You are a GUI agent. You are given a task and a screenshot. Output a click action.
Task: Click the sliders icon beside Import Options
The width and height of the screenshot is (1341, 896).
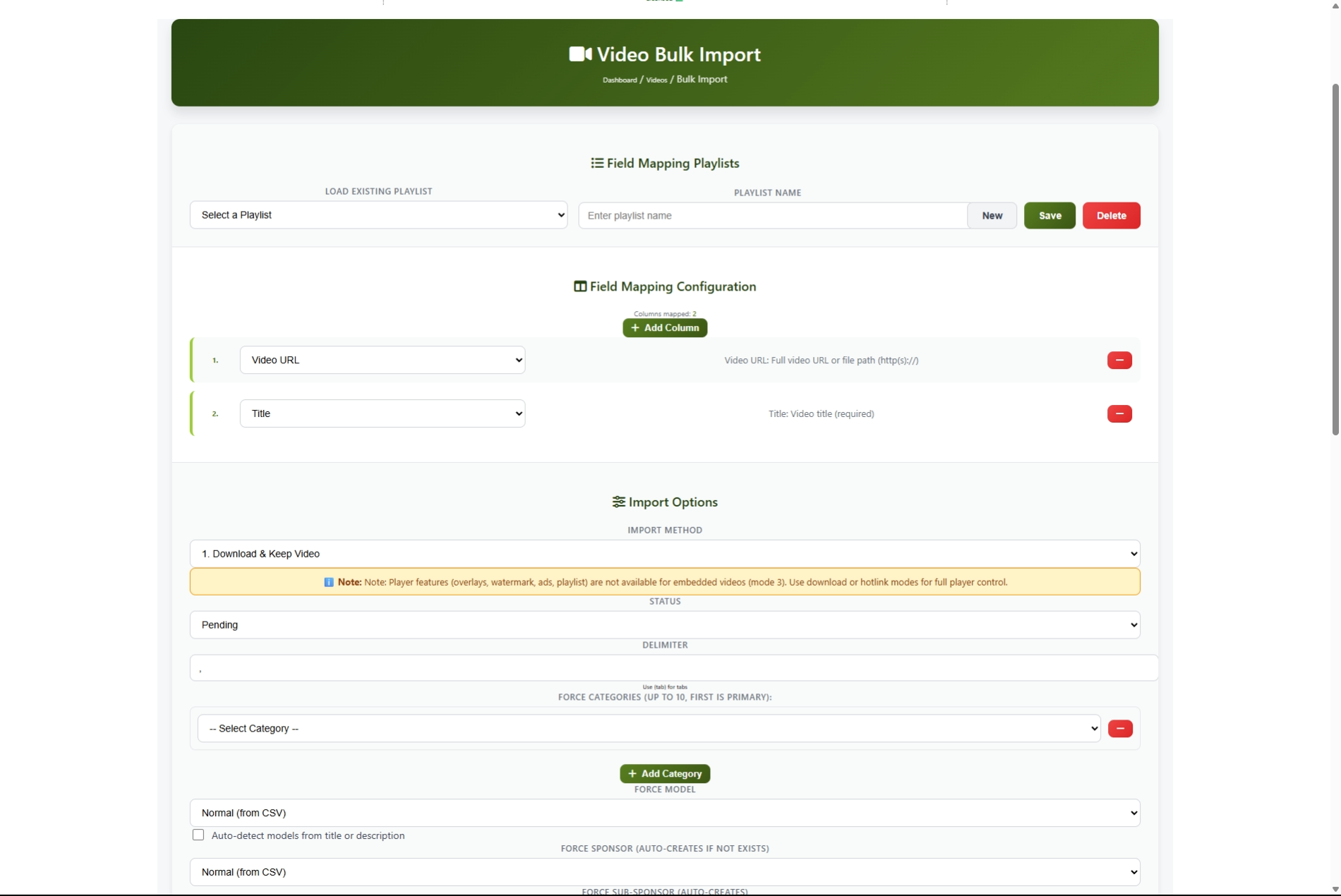pos(618,502)
